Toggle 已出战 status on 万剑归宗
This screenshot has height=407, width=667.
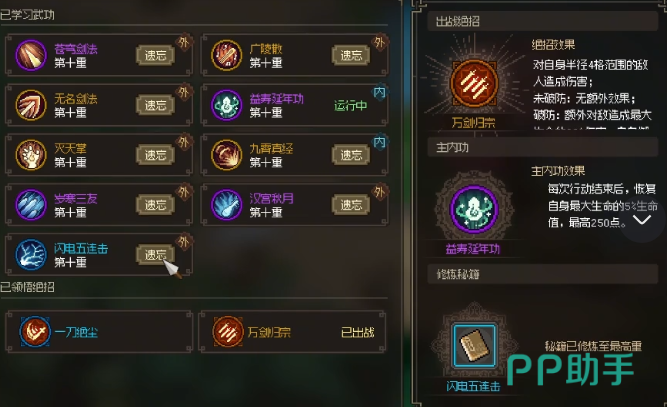pyautogui.click(x=358, y=332)
